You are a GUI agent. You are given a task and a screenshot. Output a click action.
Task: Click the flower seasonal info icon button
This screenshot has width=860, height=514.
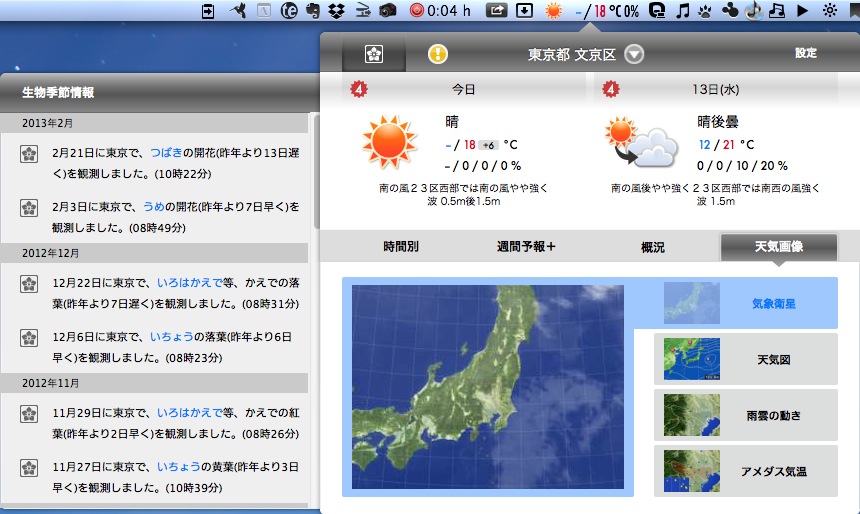coord(374,54)
